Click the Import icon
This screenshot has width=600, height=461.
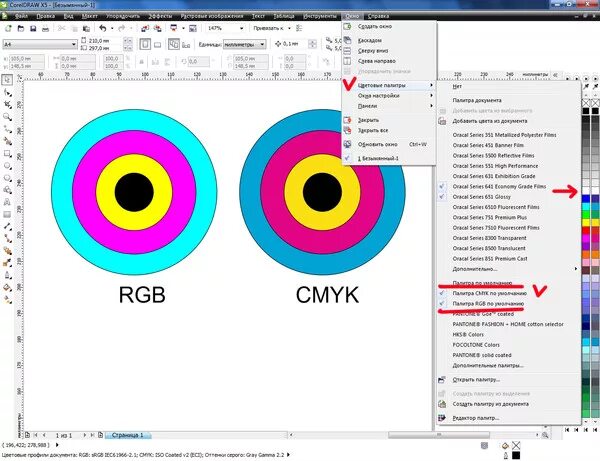(145, 28)
